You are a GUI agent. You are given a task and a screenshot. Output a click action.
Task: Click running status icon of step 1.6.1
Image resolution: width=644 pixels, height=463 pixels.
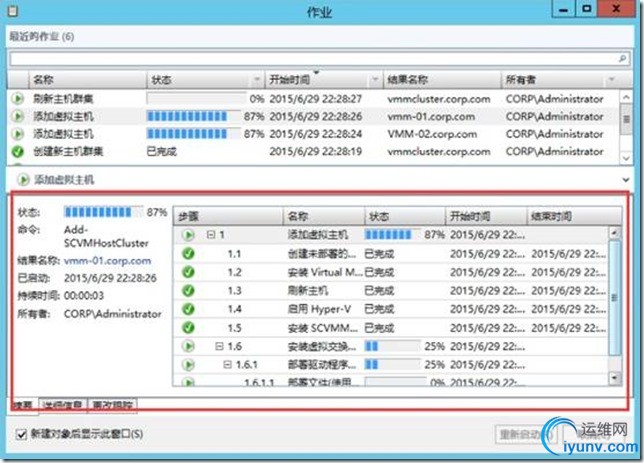tap(188, 365)
